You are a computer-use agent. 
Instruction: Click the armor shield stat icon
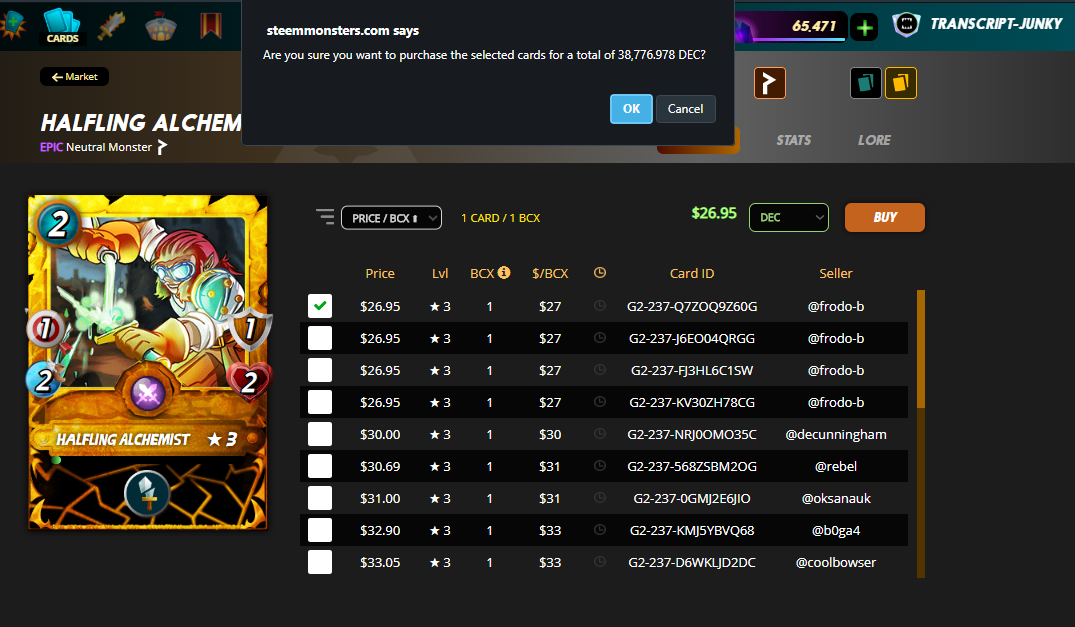[x=250, y=328]
